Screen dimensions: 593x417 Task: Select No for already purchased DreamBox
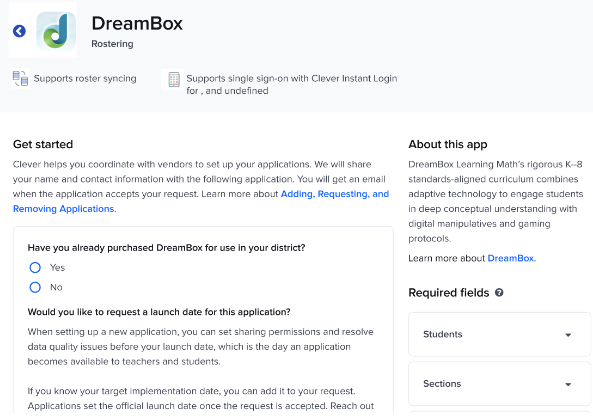coord(35,287)
